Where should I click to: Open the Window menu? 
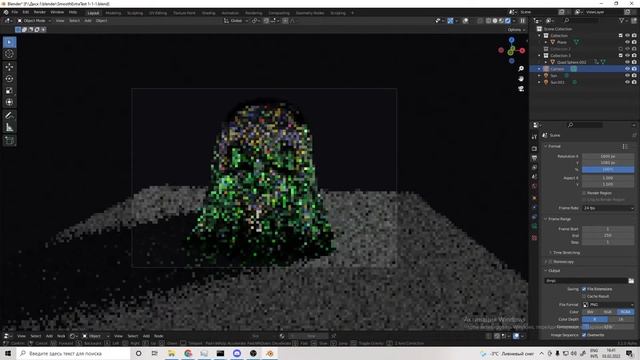(57, 12)
